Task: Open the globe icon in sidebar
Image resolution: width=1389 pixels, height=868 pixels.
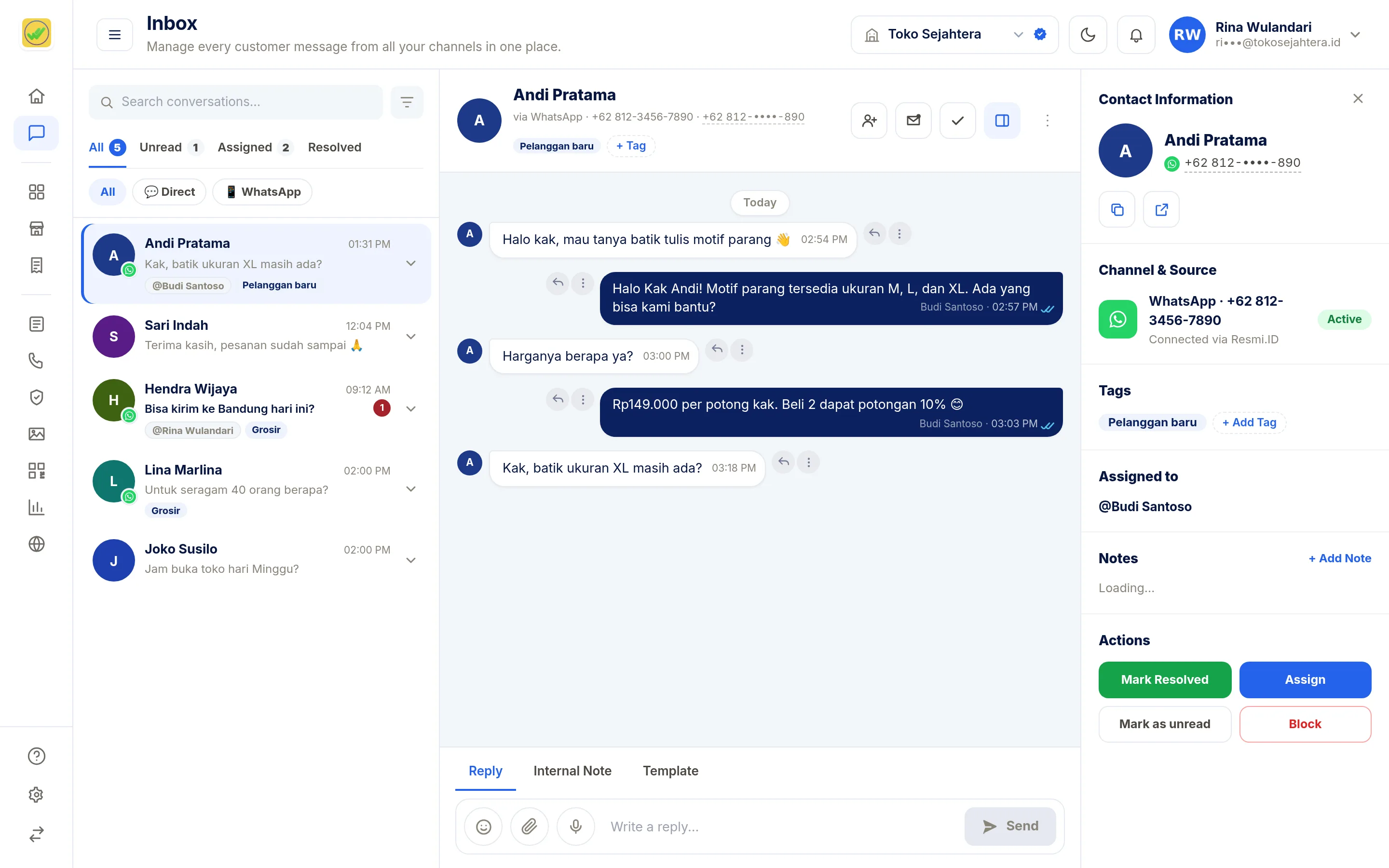Action: click(36, 543)
